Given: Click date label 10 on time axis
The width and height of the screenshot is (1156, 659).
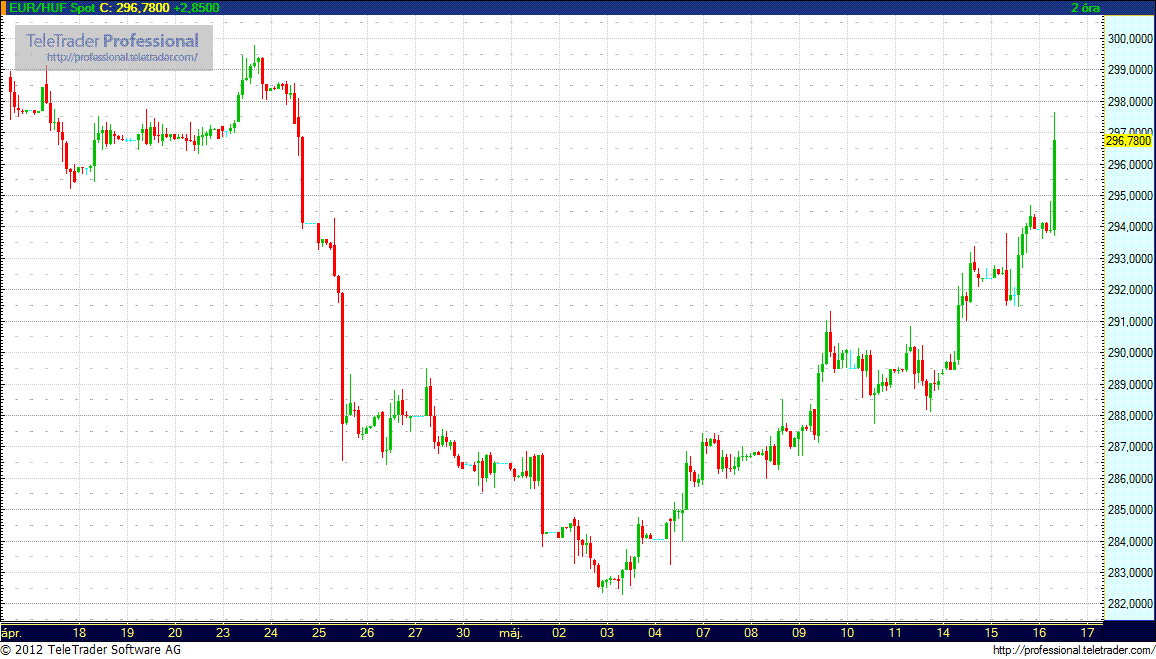Looking at the screenshot, I should [847, 632].
